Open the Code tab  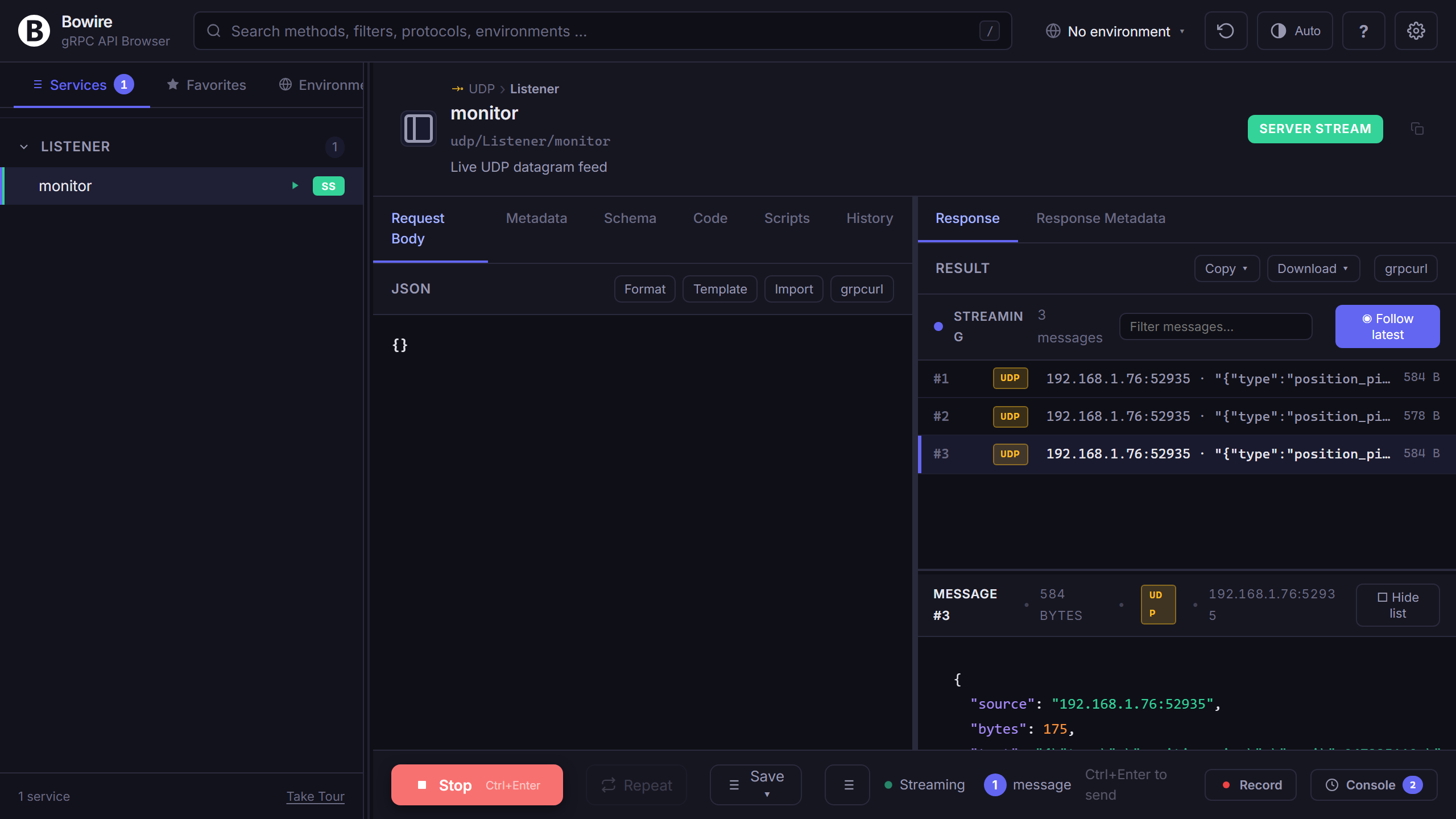710,218
